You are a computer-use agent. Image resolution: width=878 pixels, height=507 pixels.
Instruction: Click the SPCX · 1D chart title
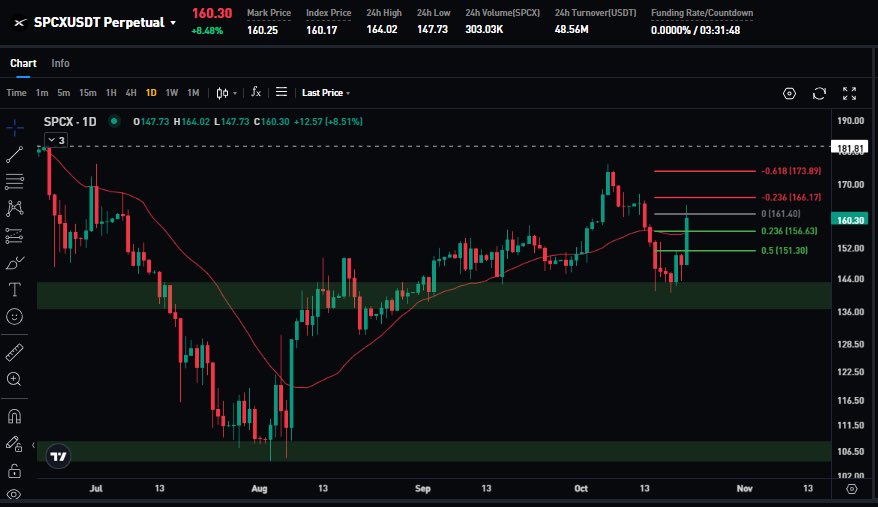click(70, 122)
